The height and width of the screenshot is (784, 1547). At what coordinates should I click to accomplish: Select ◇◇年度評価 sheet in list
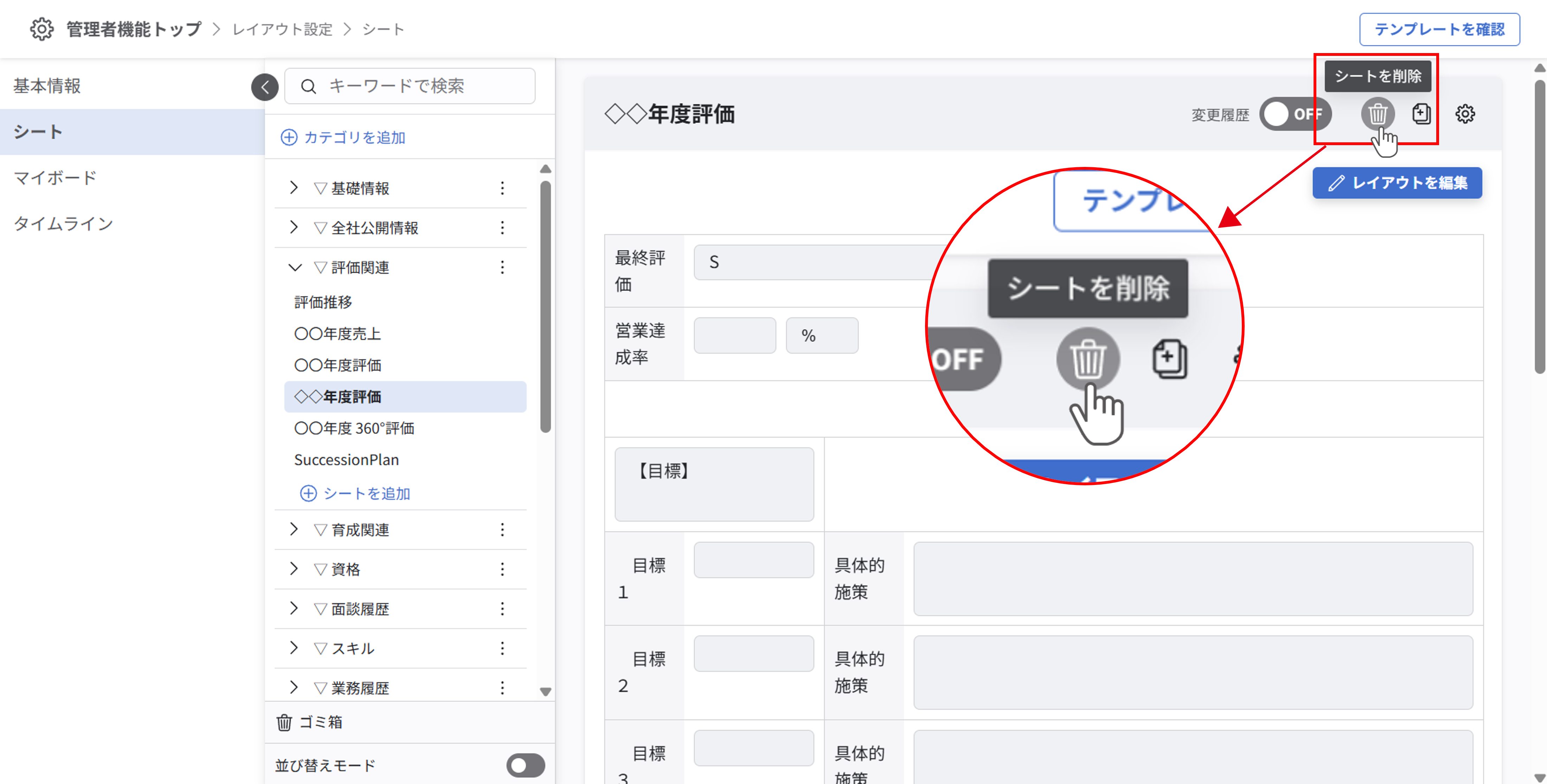(x=405, y=397)
